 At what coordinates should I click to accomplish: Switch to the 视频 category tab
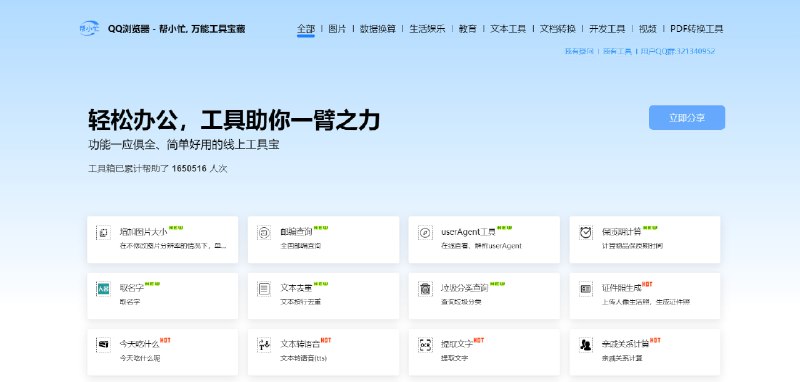pos(648,29)
